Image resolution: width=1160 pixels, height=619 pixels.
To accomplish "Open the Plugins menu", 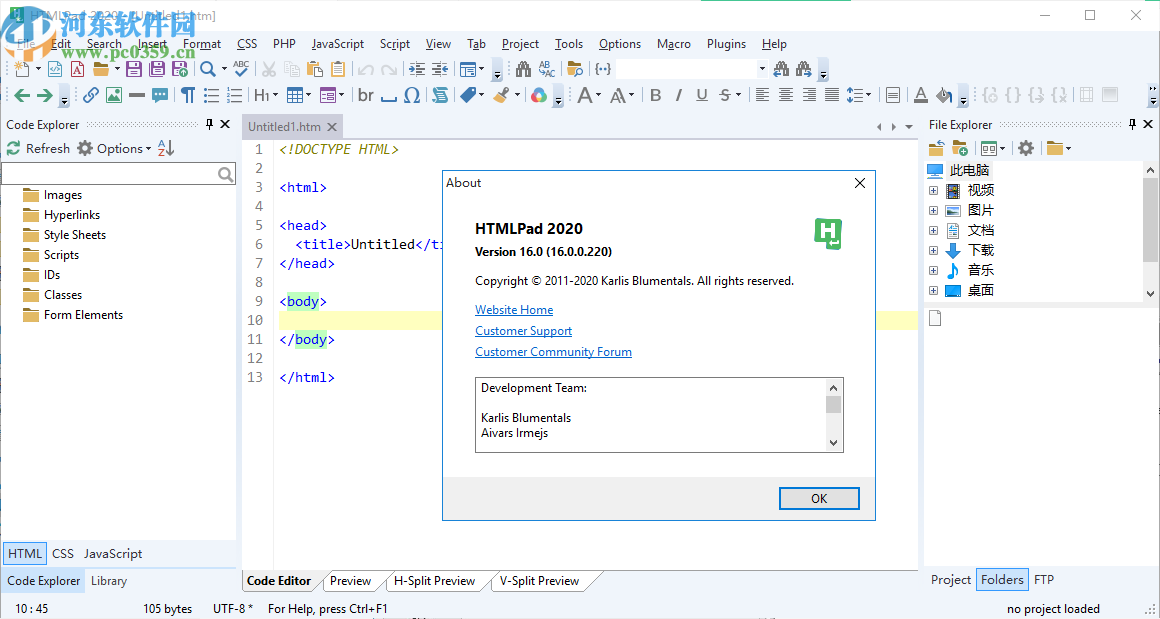I will tap(726, 44).
